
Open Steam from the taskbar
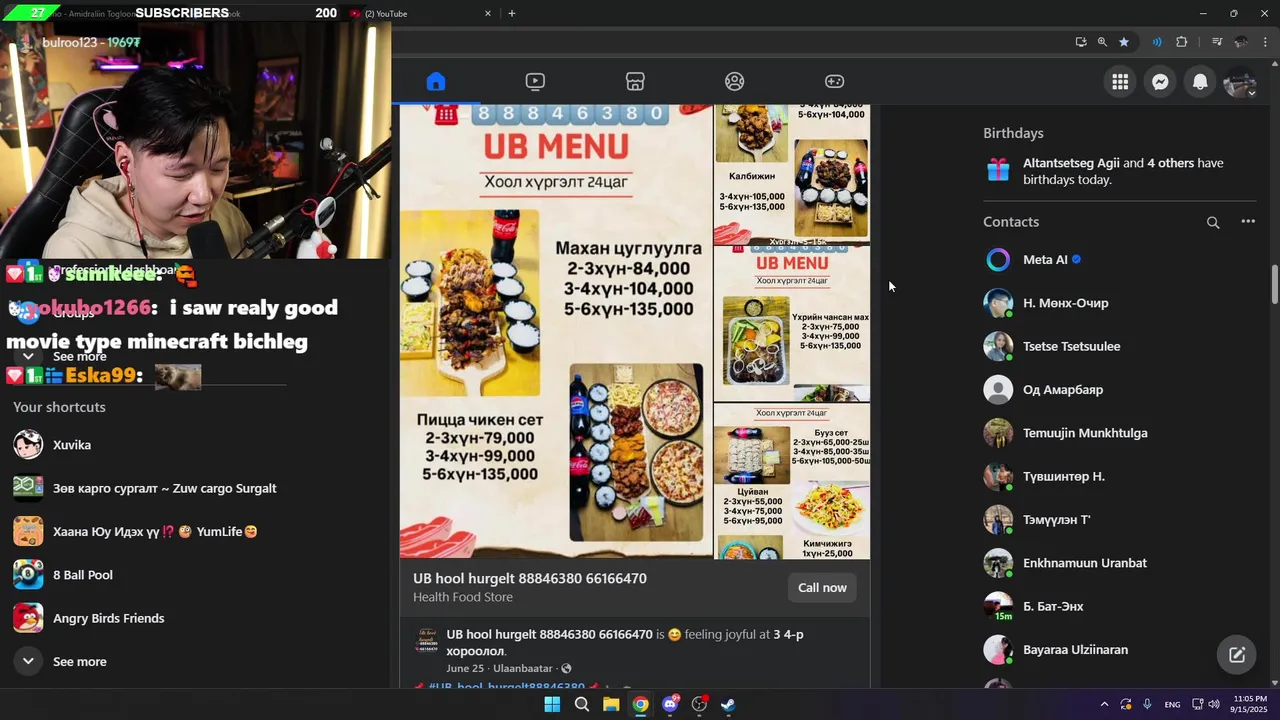tap(729, 704)
